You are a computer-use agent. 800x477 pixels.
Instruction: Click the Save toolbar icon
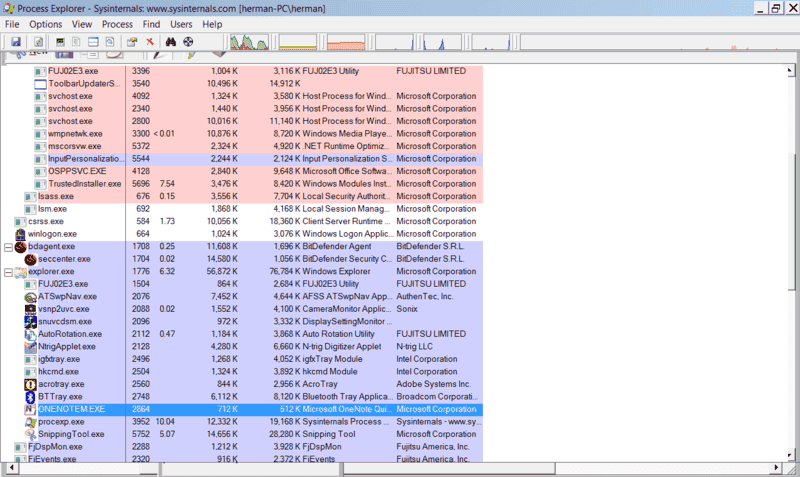tap(17, 42)
